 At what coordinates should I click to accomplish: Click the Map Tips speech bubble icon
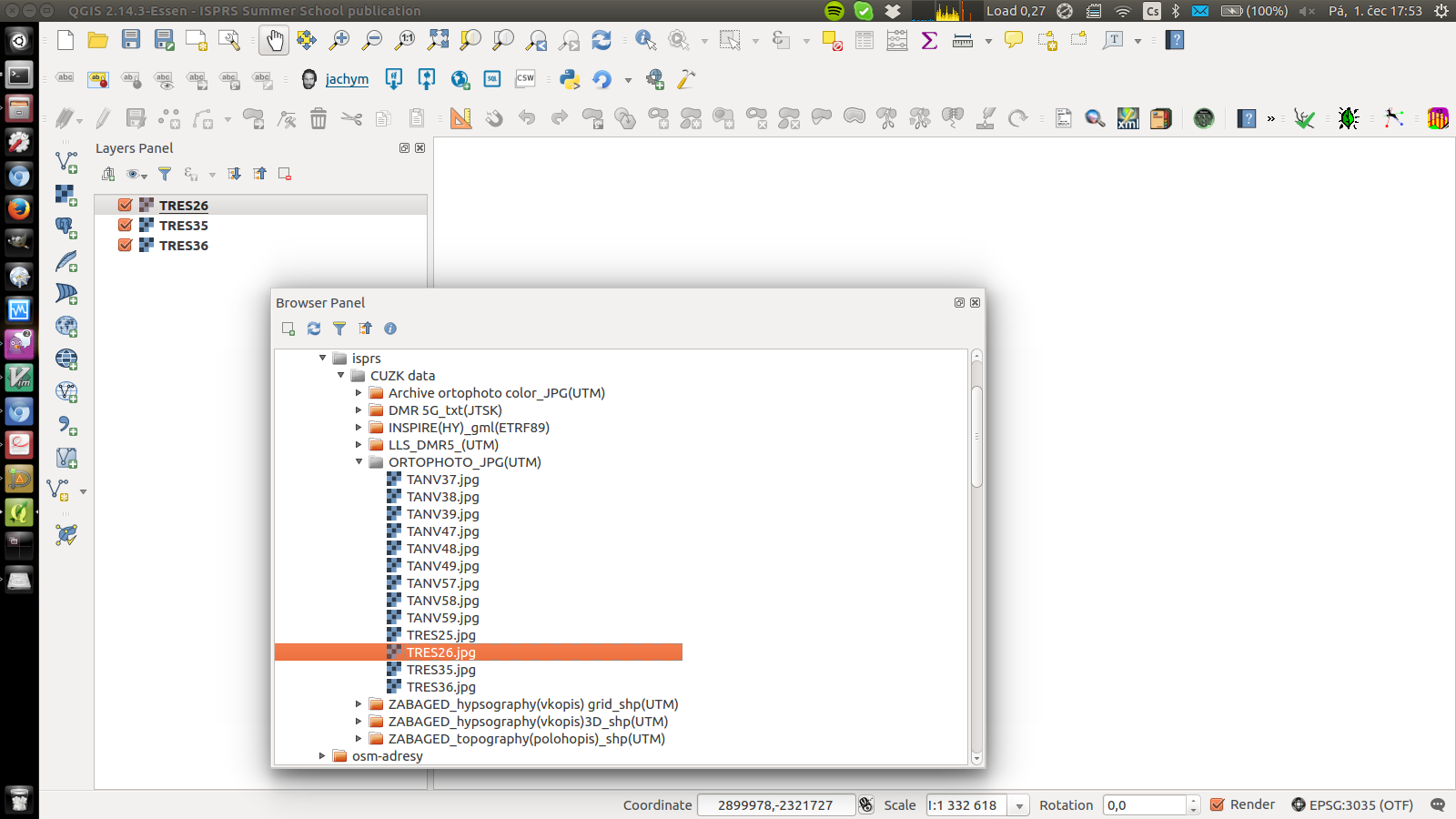pyautogui.click(x=1014, y=40)
